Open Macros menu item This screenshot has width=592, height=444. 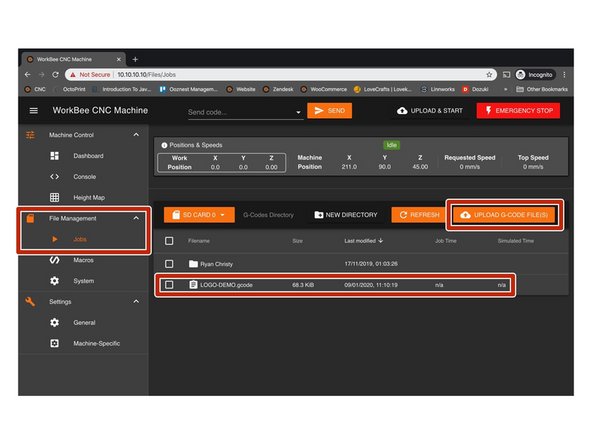[83, 260]
